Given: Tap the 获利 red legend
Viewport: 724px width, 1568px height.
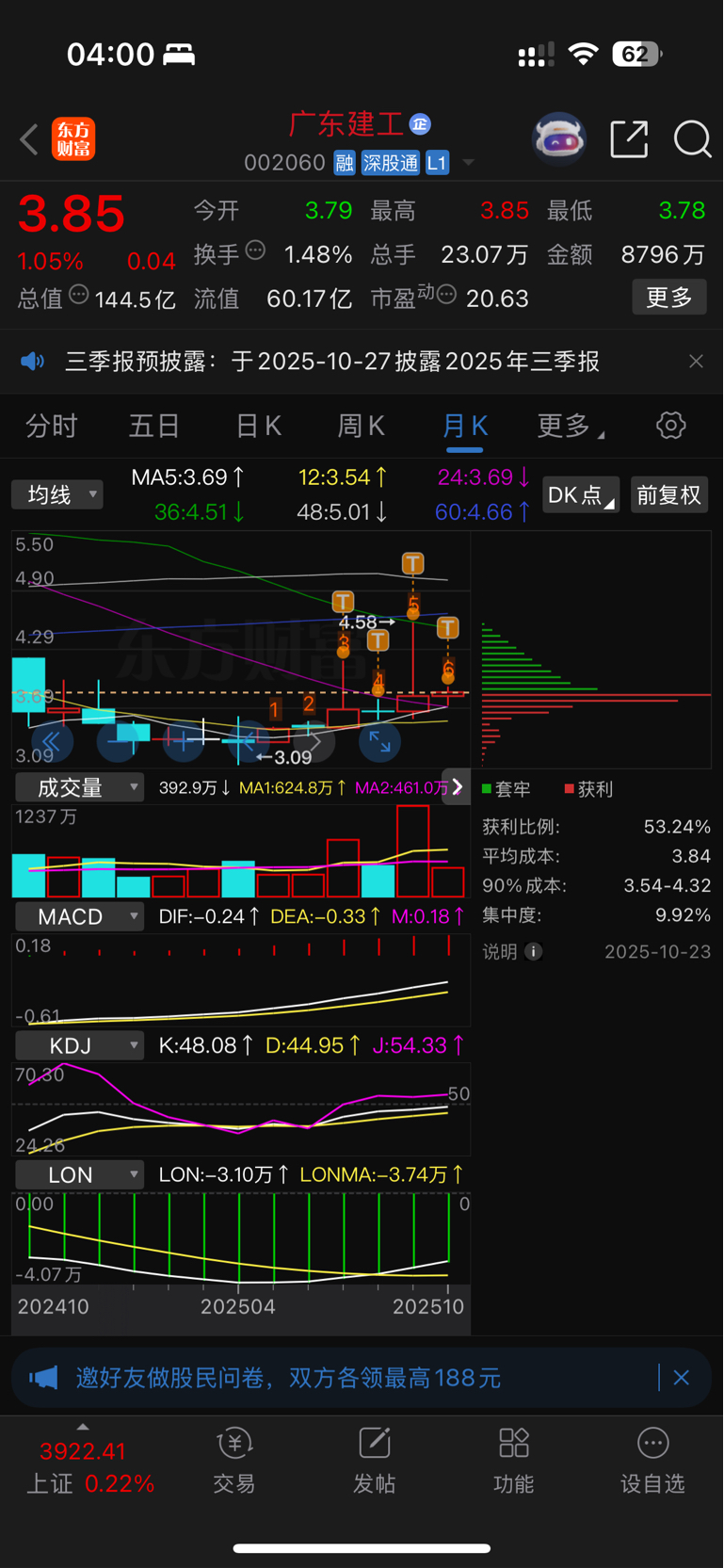Looking at the screenshot, I should click(x=588, y=789).
